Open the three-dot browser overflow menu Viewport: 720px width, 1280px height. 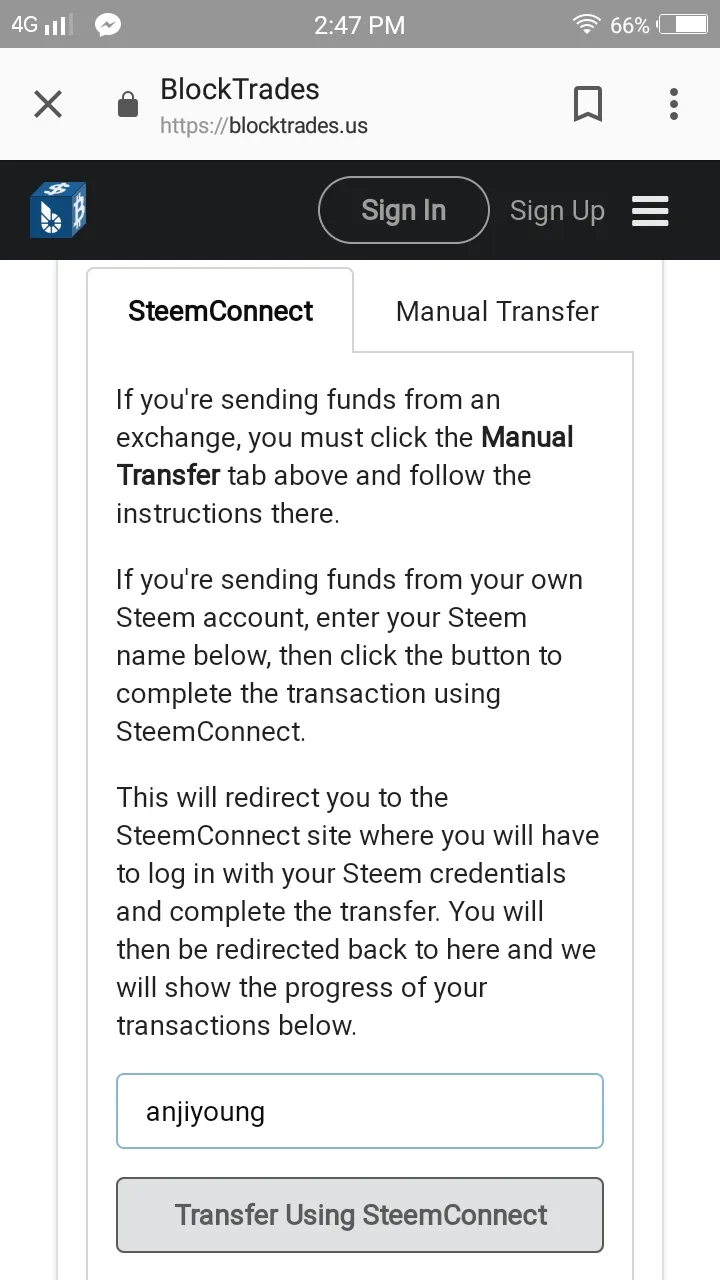click(674, 104)
